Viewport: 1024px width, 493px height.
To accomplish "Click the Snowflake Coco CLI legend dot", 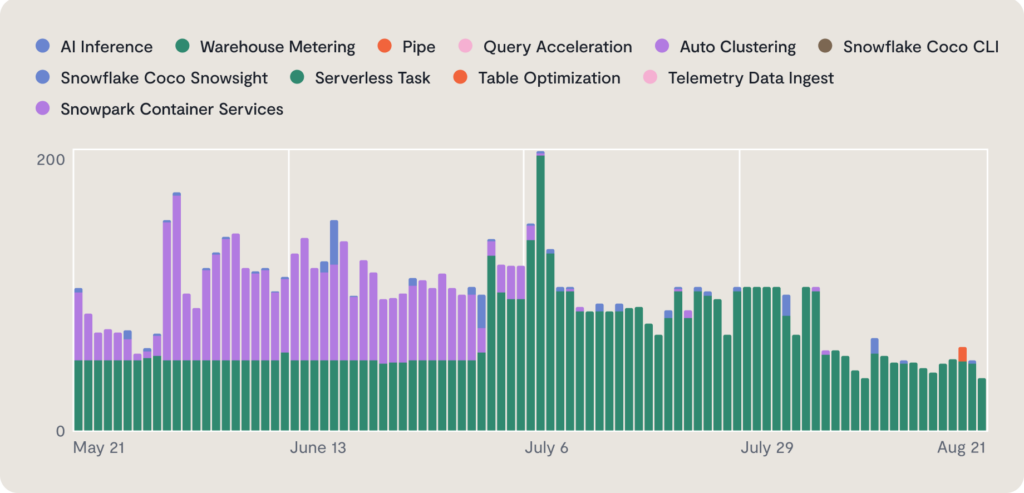I will (x=825, y=46).
